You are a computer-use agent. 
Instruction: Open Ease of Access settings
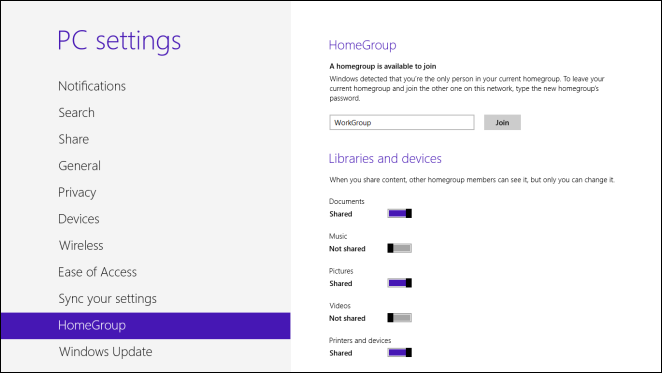(98, 272)
